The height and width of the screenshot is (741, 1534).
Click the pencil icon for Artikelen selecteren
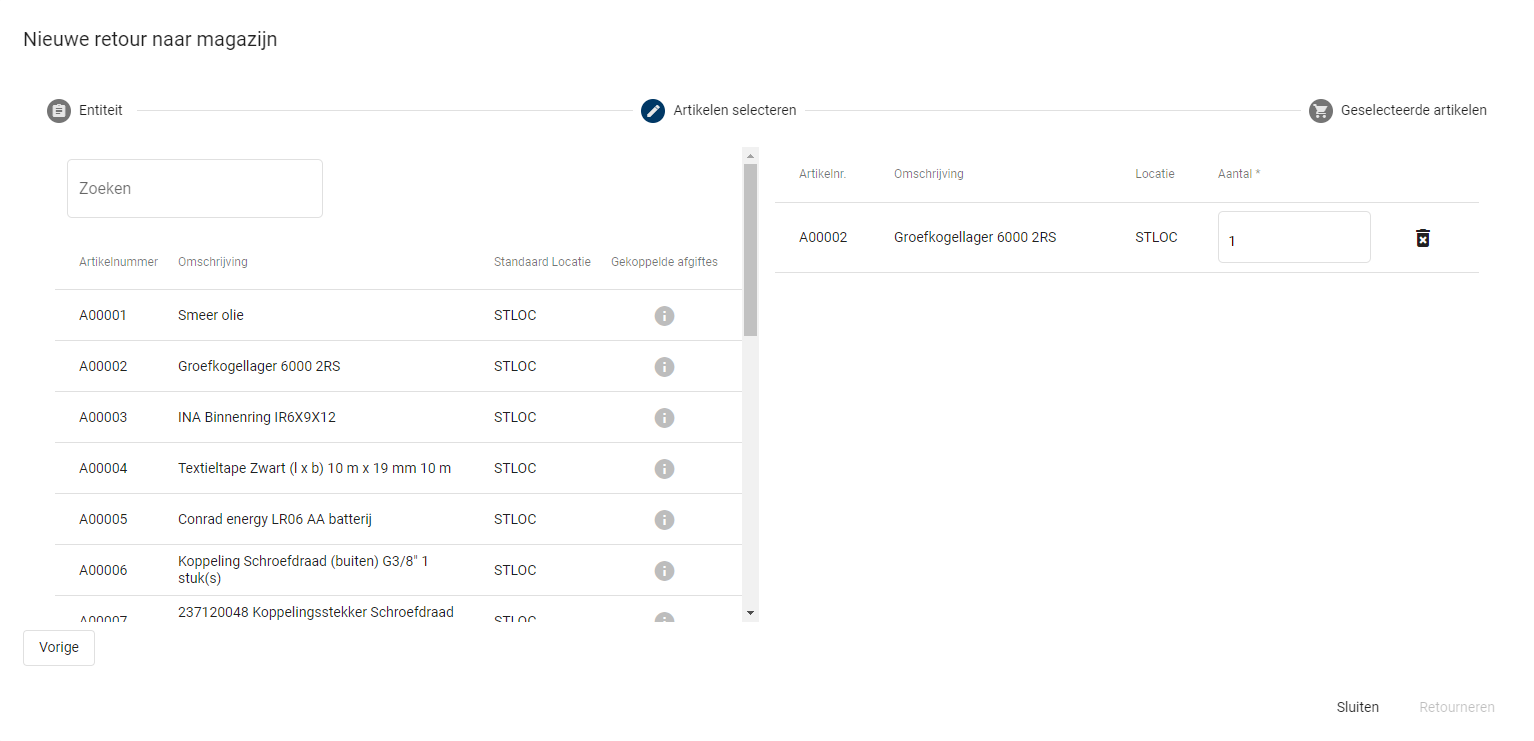point(653,111)
